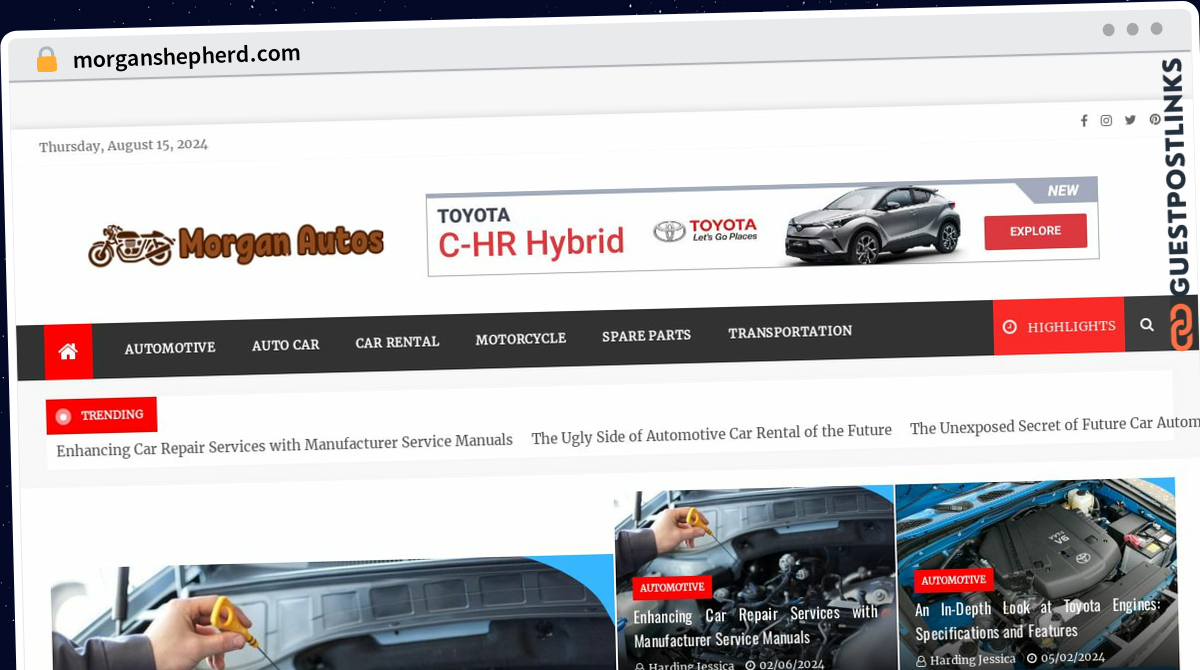Open article An In-Depth Look at Toyota Engines
The height and width of the screenshot is (670, 1200).
(x=1037, y=619)
